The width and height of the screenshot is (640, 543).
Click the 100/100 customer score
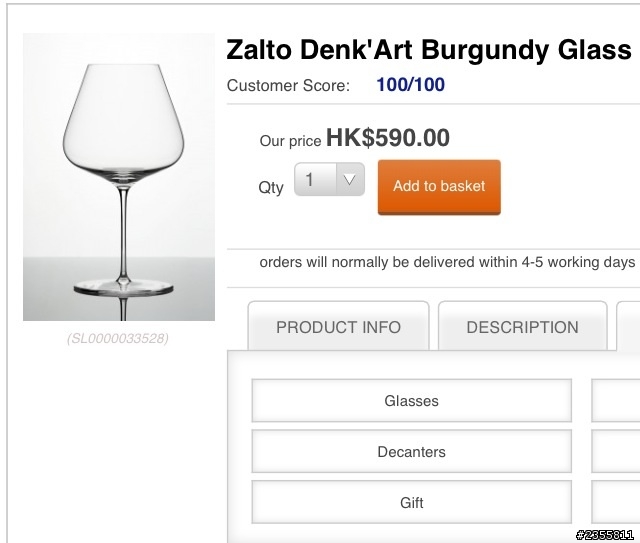(410, 85)
